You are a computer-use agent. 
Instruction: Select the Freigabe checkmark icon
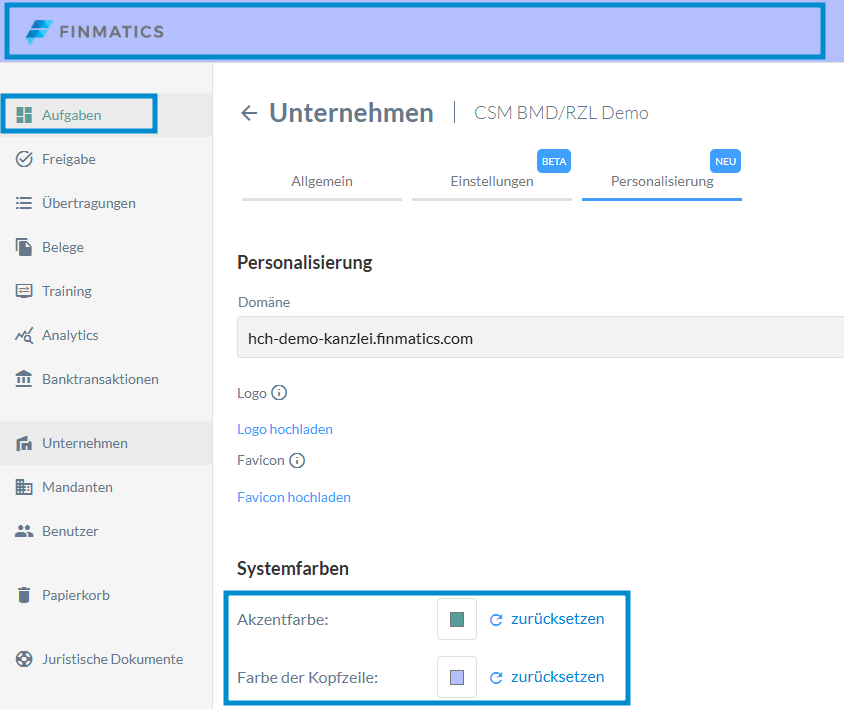(25, 158)
